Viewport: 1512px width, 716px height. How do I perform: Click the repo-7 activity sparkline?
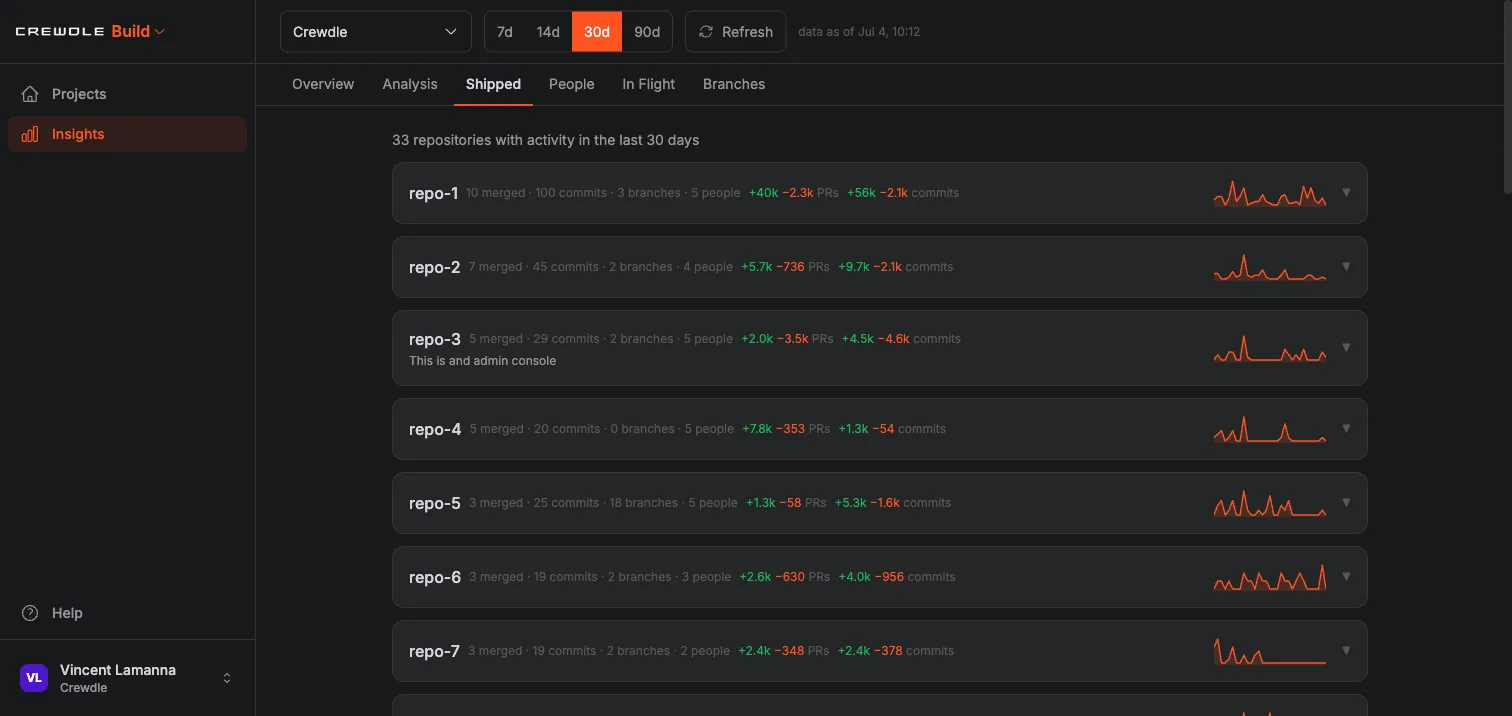(1270, 651)
